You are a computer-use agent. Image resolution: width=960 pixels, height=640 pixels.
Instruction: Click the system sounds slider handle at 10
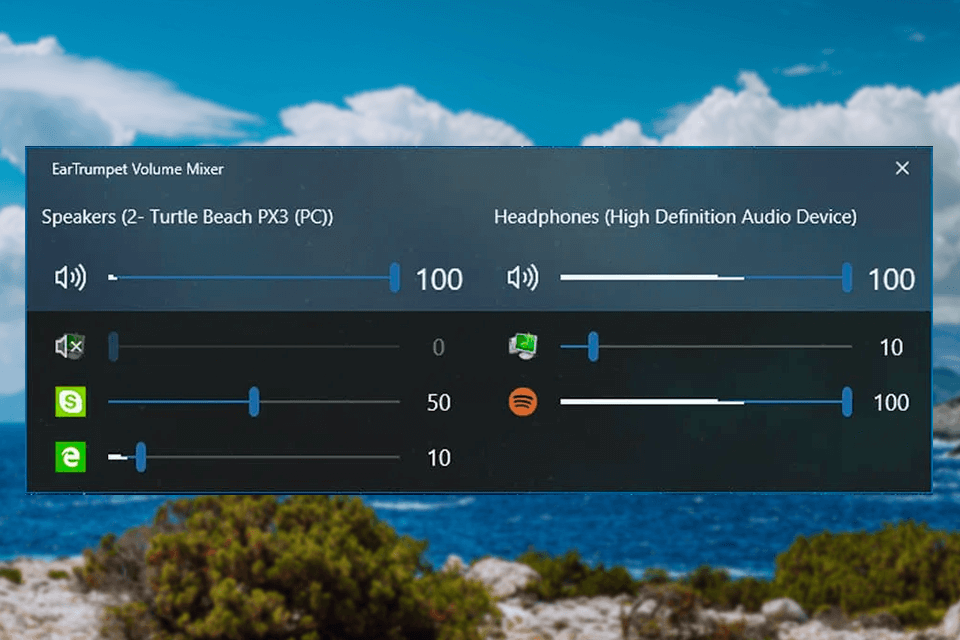[x=593, y=347]
